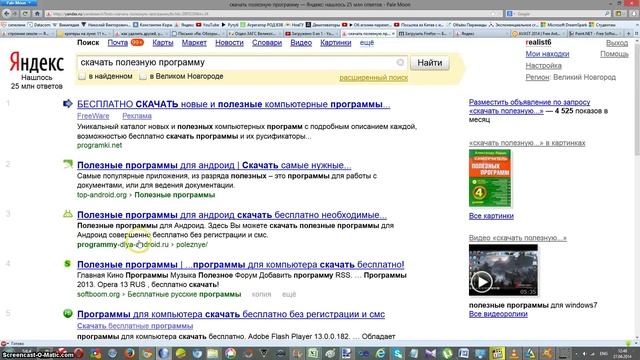Open result "Полезные программы для андроид скачать бесплатно необходимые"
This screenshot has width=640, height=360.
tap(232, 215)
